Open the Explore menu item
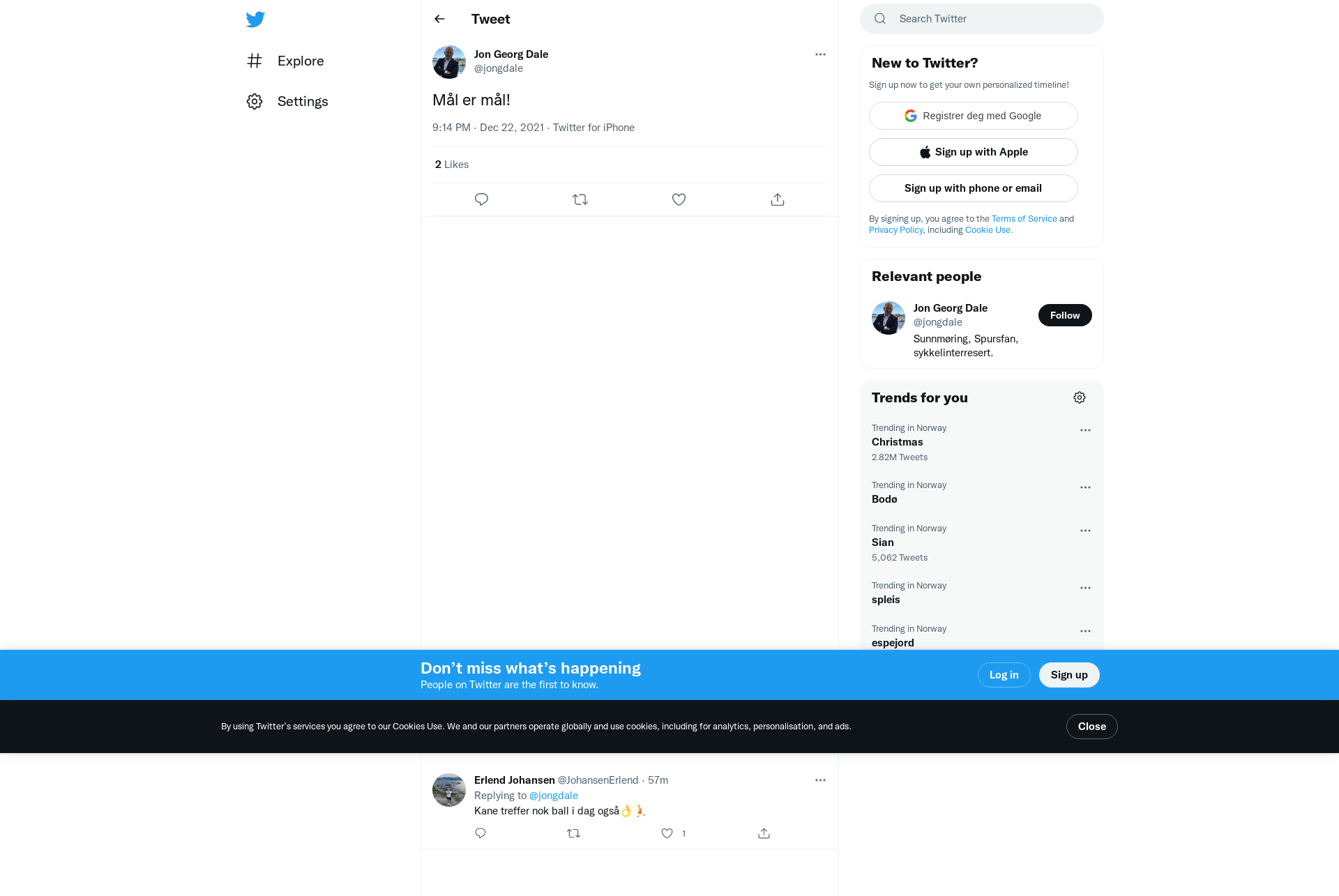This screenshot has width=1339, height=896. [x=285, y=61]
